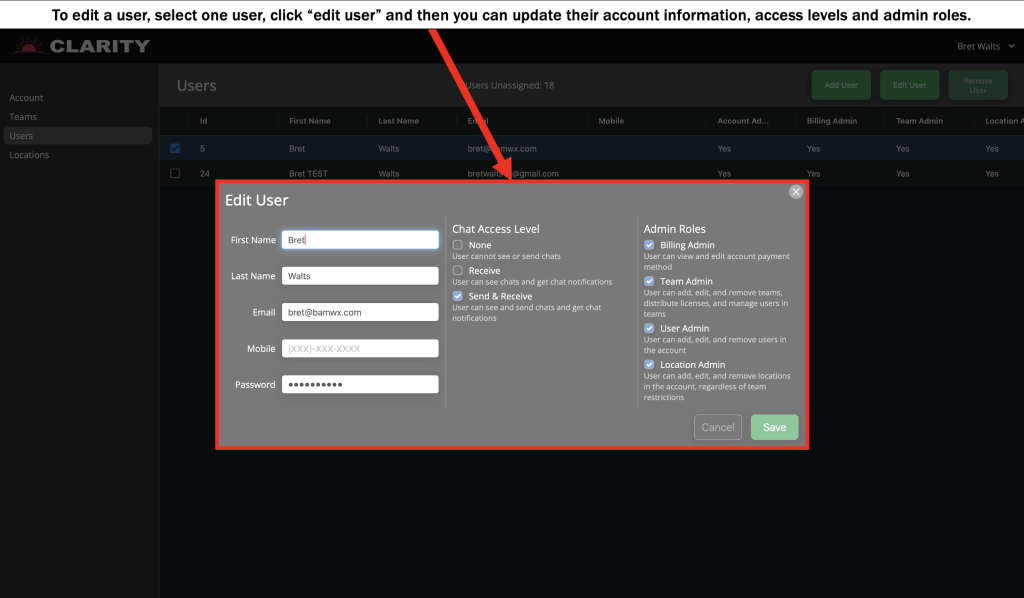Navigate to the Locations section
1024x598 pixels.
pos(29,154)
